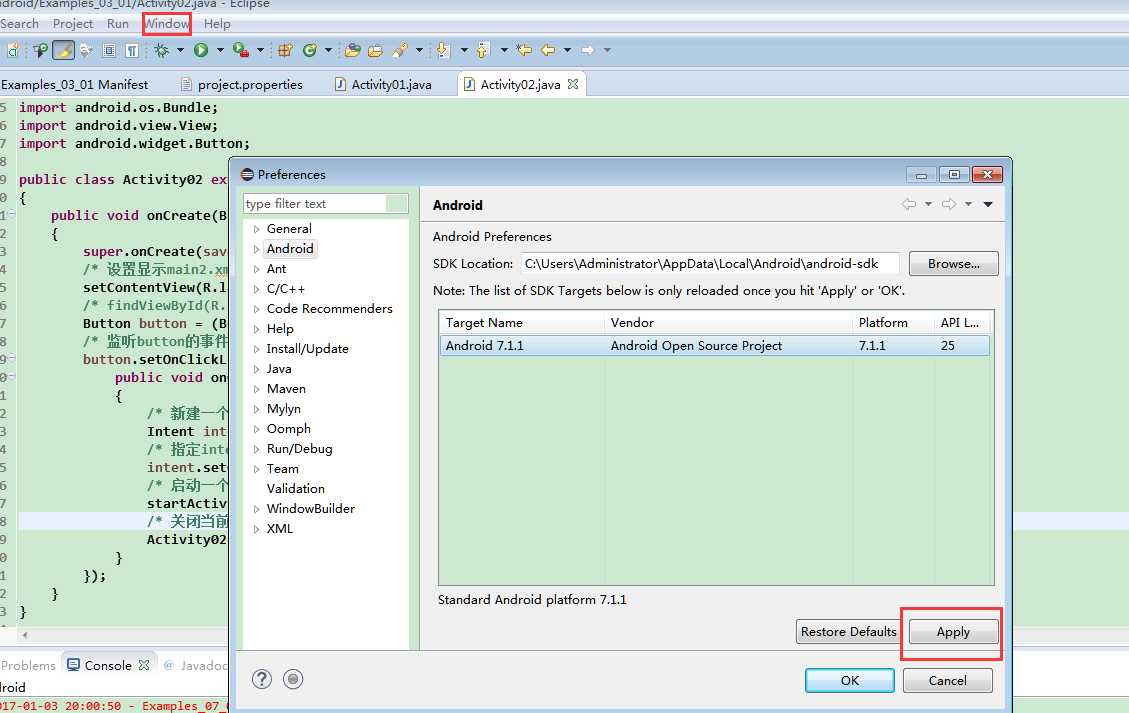
Task: Select WindowBuilder in the preferences tree
Action: click(310, 508)
